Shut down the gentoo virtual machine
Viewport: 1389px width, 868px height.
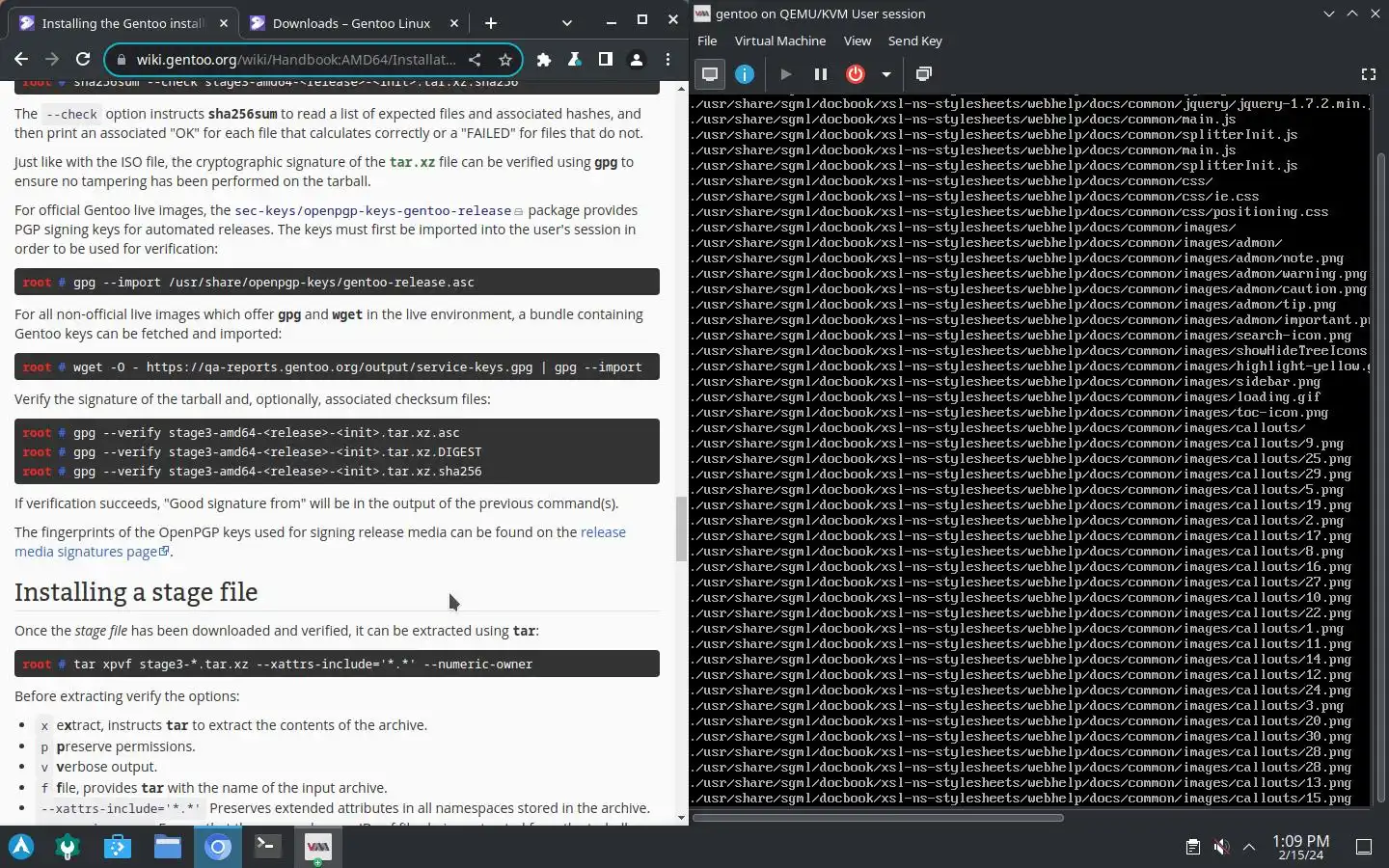point(856,74)
